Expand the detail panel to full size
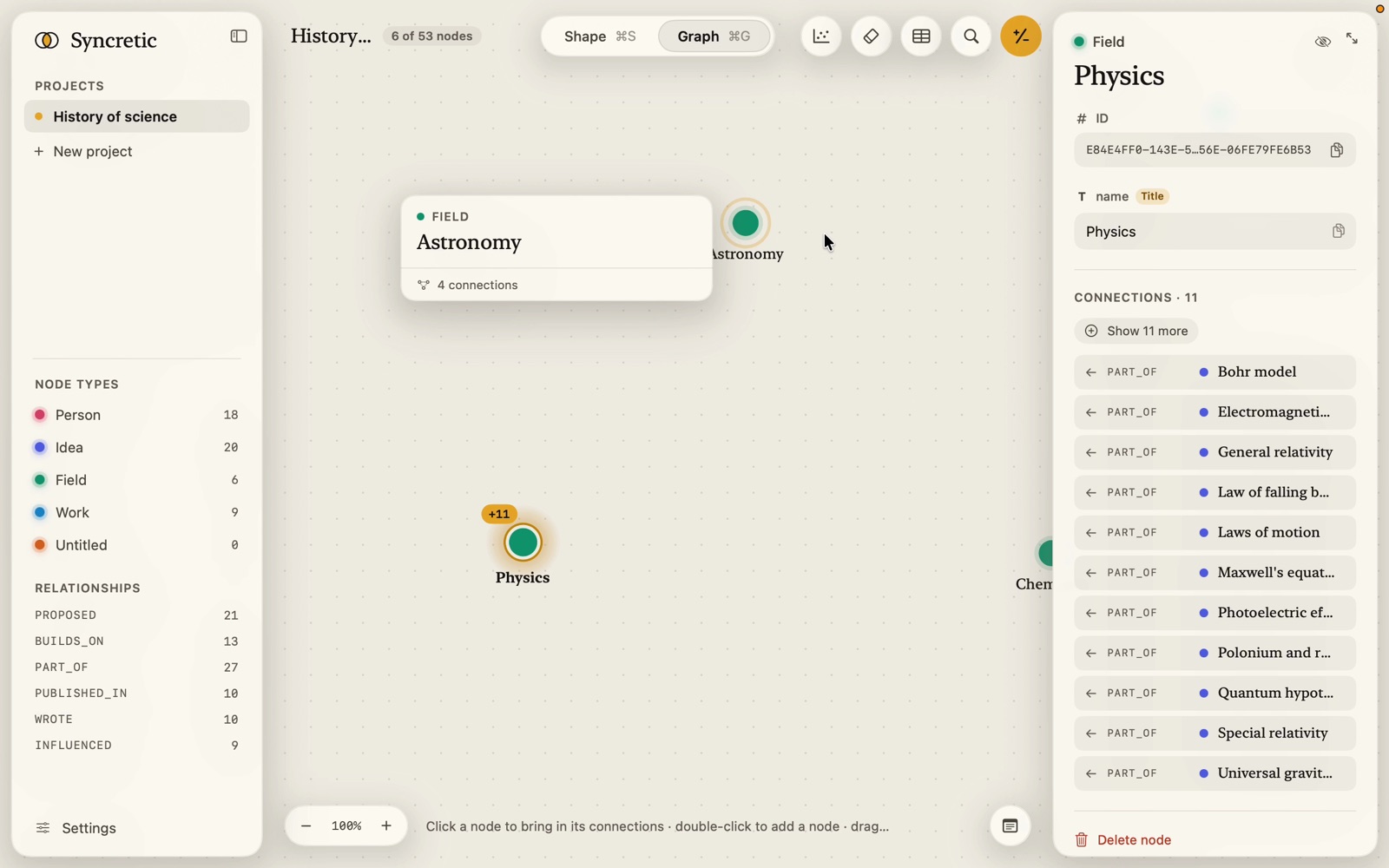This screenshot has height=868, width=1389. coord(1353,39)
